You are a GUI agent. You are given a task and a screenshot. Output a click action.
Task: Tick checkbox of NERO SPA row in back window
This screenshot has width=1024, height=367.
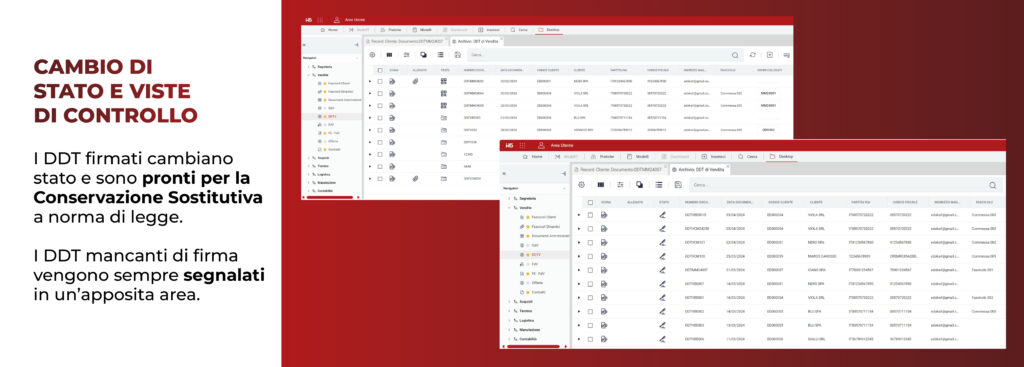pos(380,82)
